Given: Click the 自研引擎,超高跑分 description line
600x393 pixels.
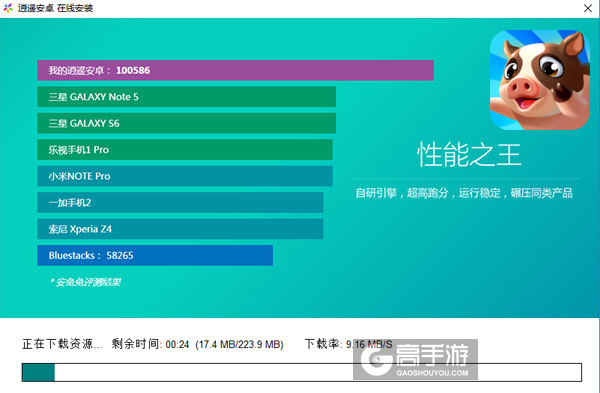Looking at the screenshot, I should [x=464, y=193].
